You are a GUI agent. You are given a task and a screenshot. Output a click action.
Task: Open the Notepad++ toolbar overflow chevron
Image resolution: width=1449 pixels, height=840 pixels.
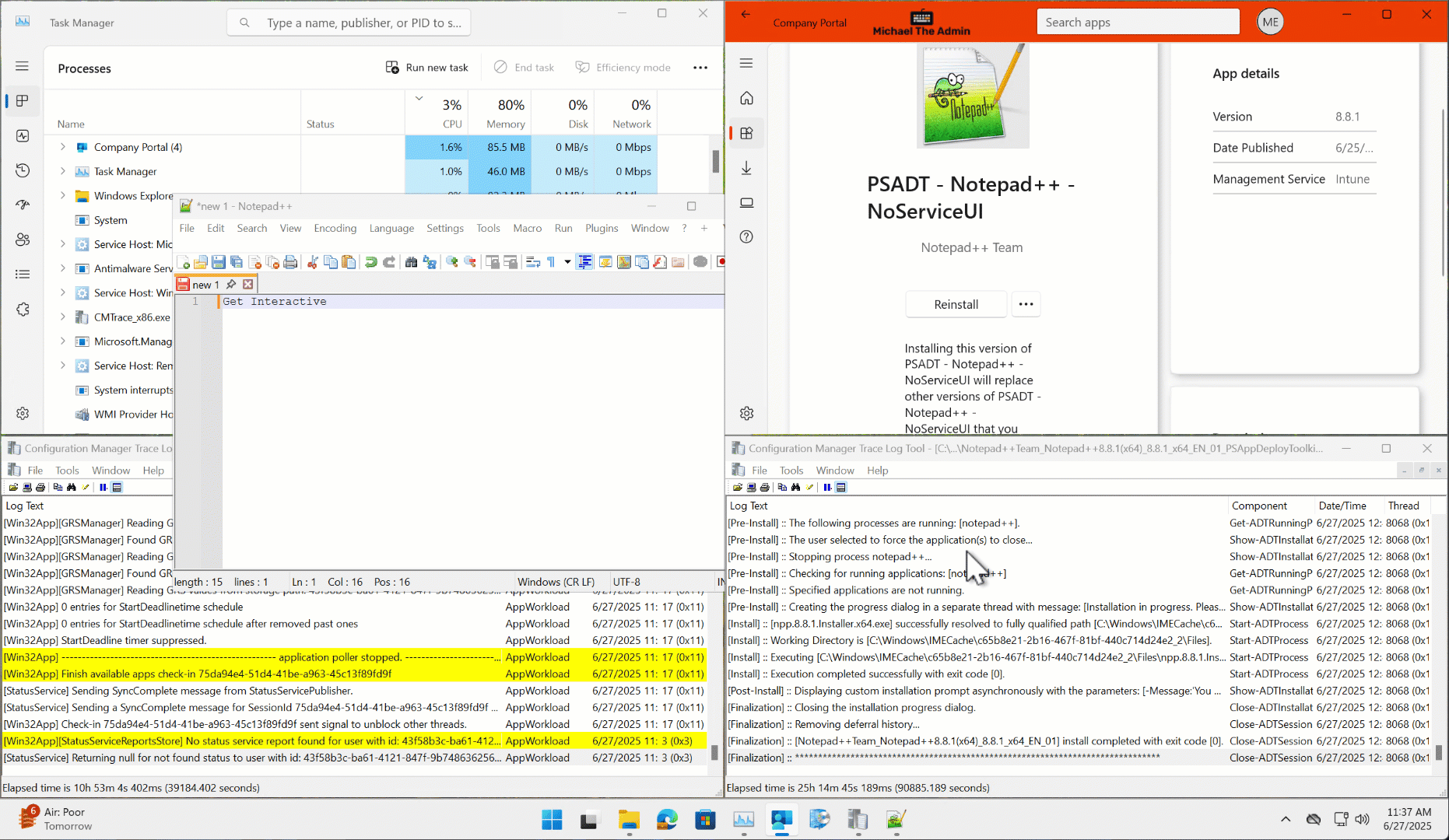[566, 262]
